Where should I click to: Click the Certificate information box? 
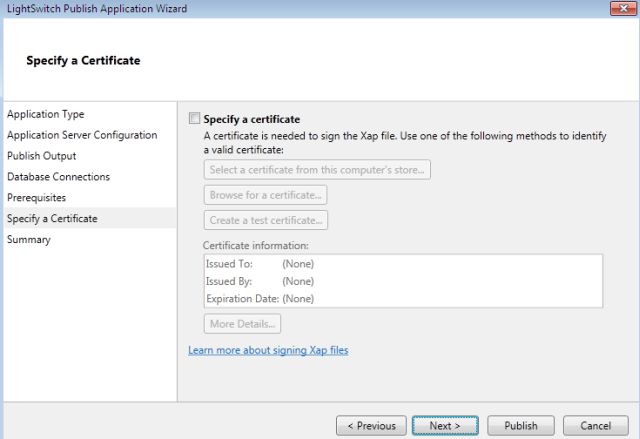(402, 280)
